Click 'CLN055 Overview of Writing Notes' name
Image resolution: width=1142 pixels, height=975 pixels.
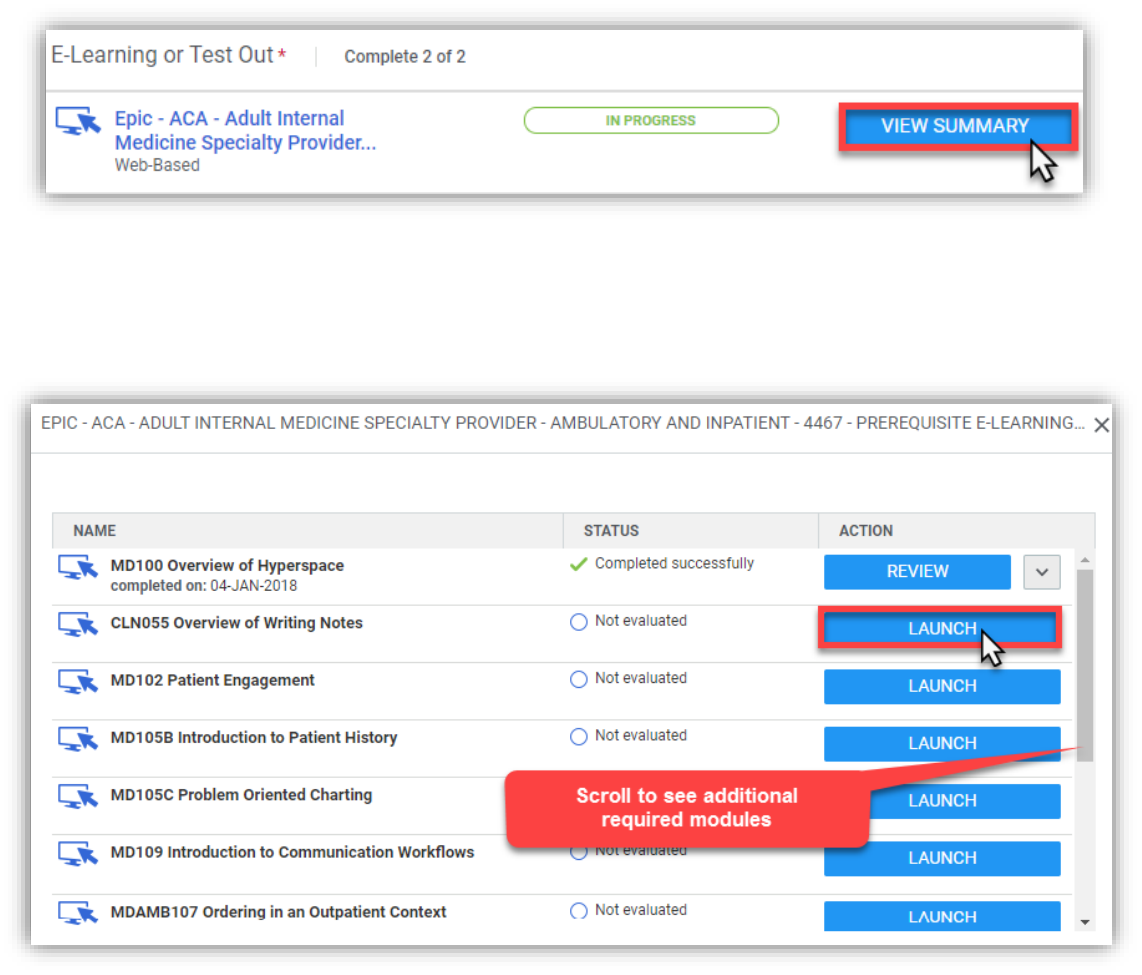coord(237,623)
